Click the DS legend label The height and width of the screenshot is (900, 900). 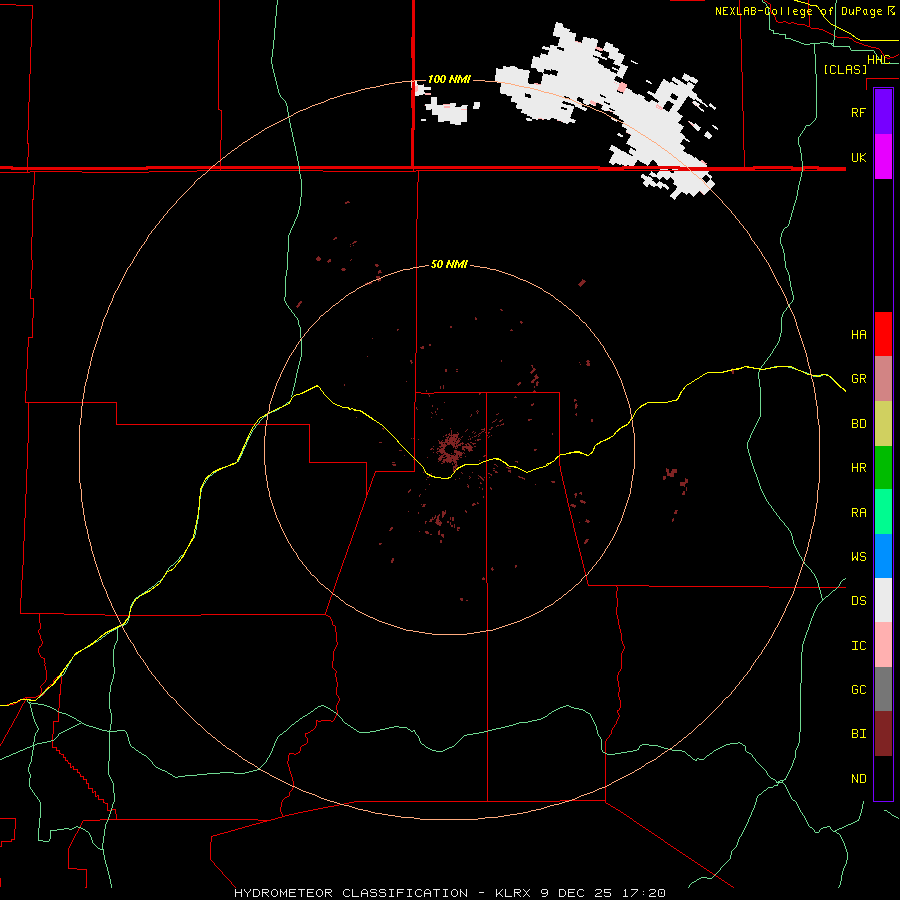click(x=858, y=601)
